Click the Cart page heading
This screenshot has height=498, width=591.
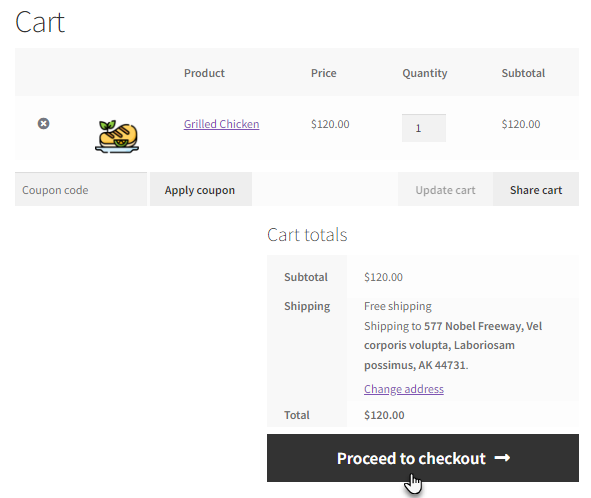tap(40, 23)
